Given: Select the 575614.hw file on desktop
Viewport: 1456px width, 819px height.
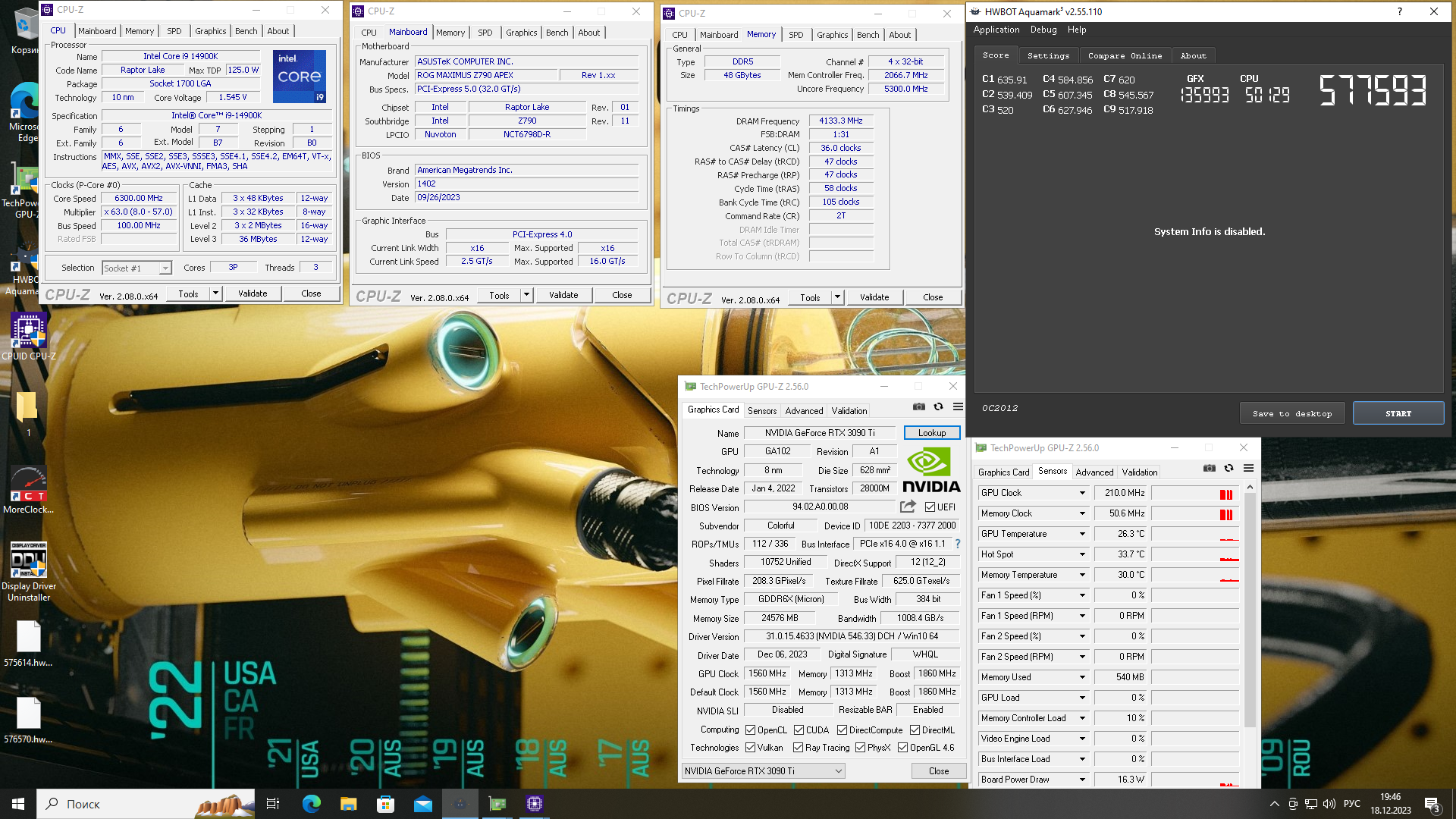Looking at the screenshot, I should (x=28, y=644).
